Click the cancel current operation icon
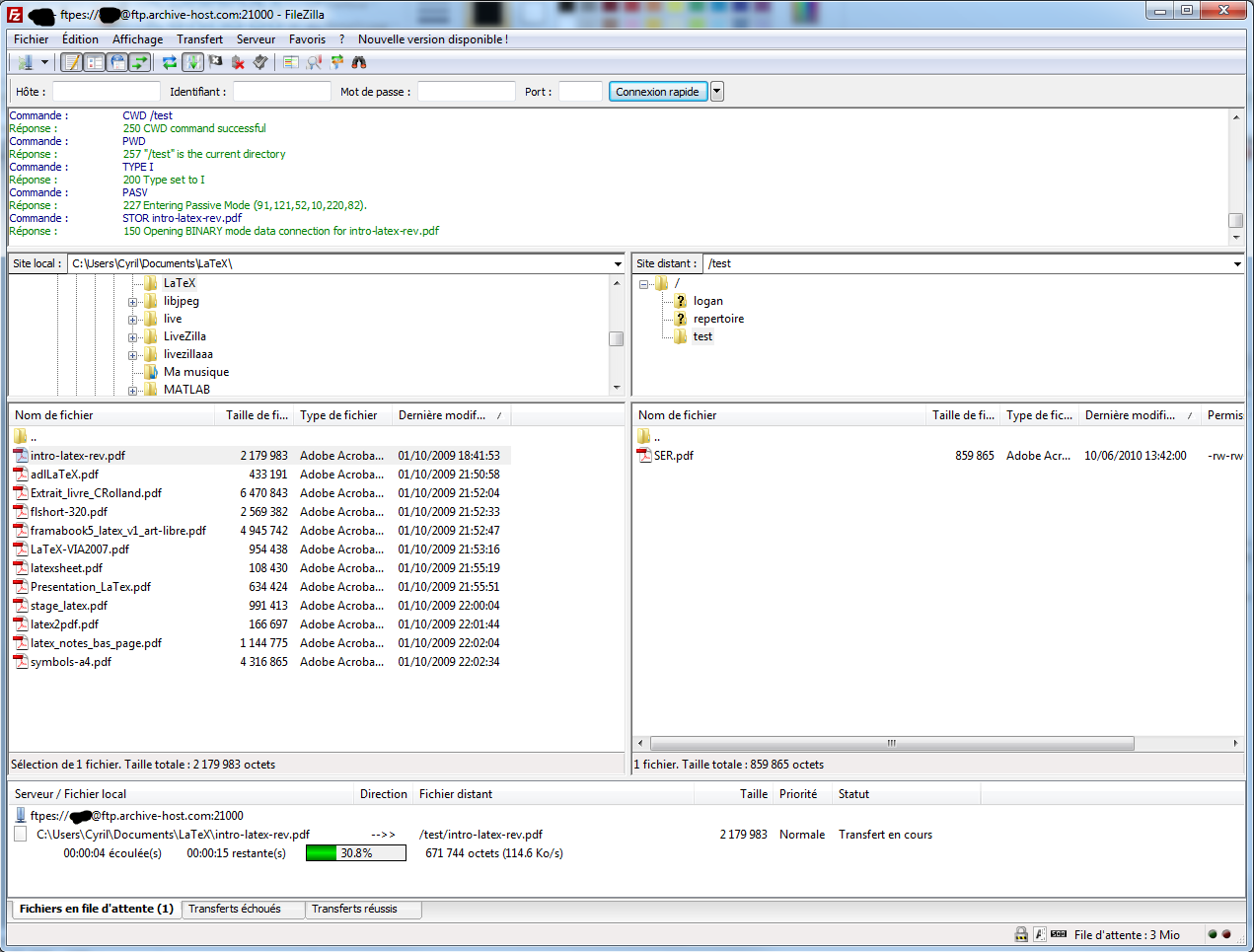1254x952 pixels. click(x=216, y=62)
